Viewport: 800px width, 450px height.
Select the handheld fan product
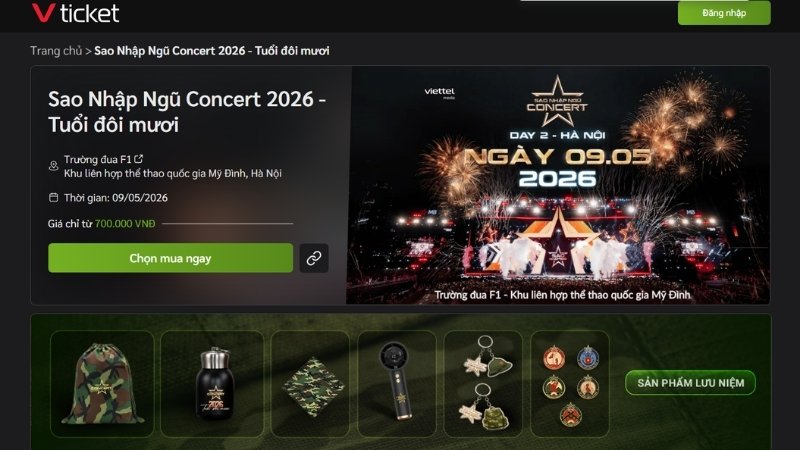pos(397,384)
